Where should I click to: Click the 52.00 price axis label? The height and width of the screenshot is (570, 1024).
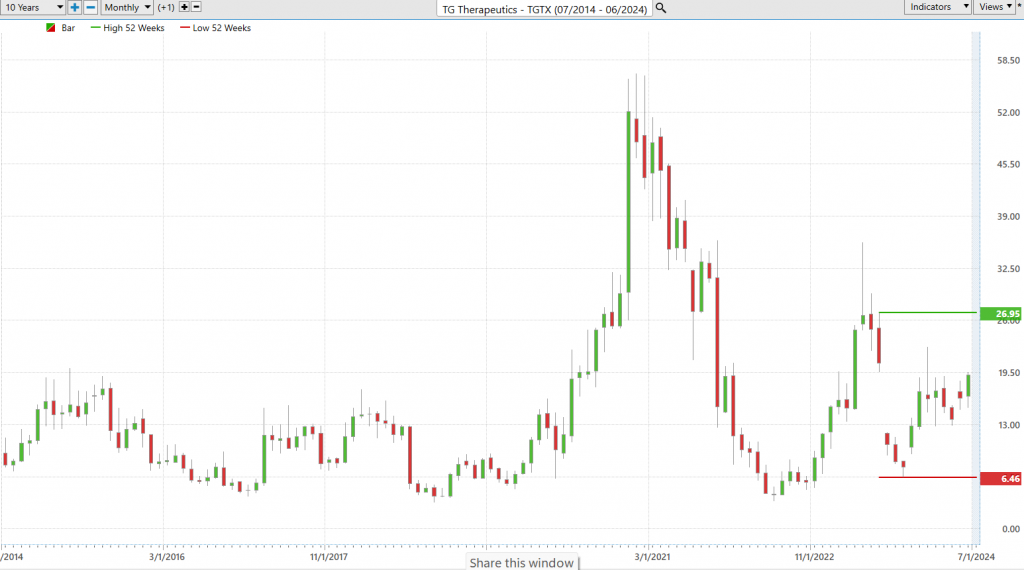1008,112
